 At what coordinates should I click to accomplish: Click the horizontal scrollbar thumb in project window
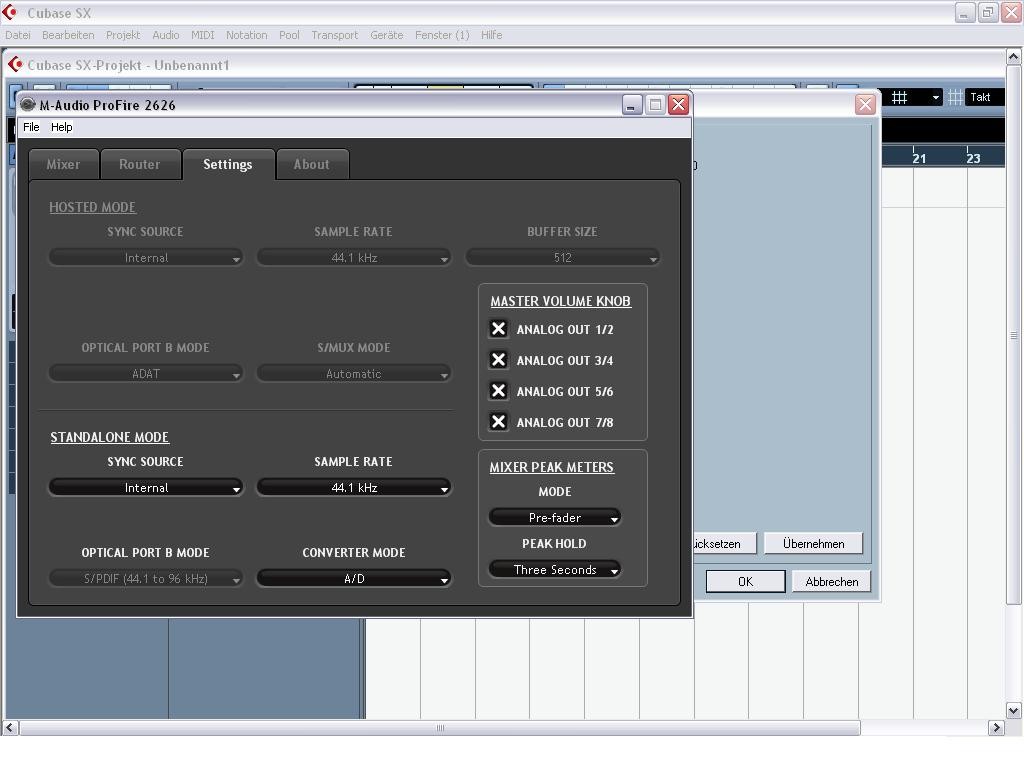click(x=440, y=728)
